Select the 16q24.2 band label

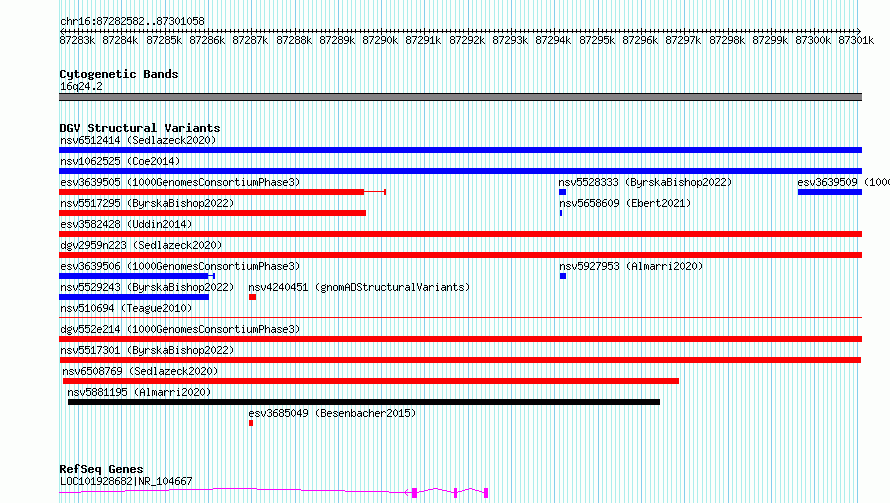coord(81,86)
